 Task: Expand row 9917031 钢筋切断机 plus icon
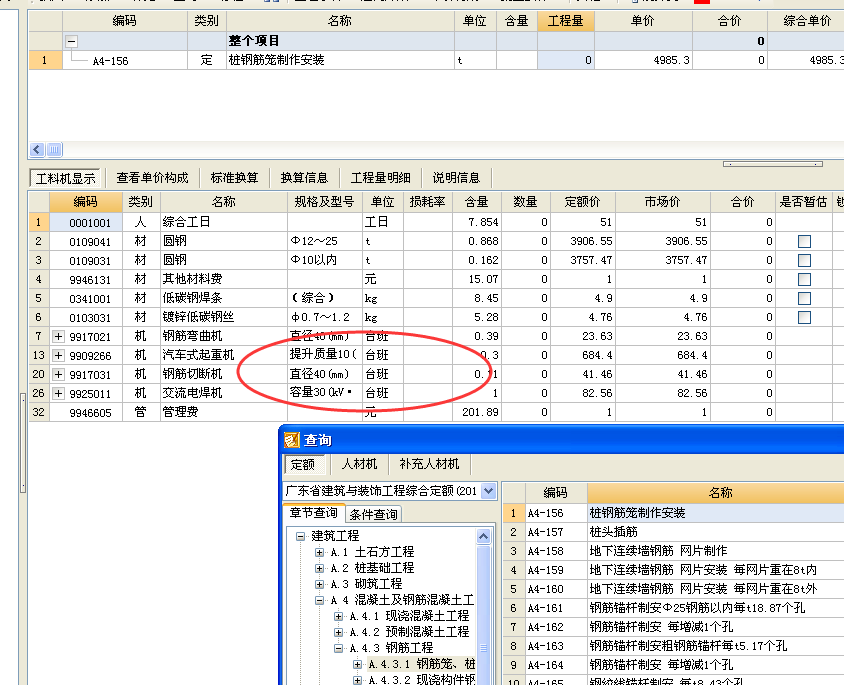pos(58,375)
